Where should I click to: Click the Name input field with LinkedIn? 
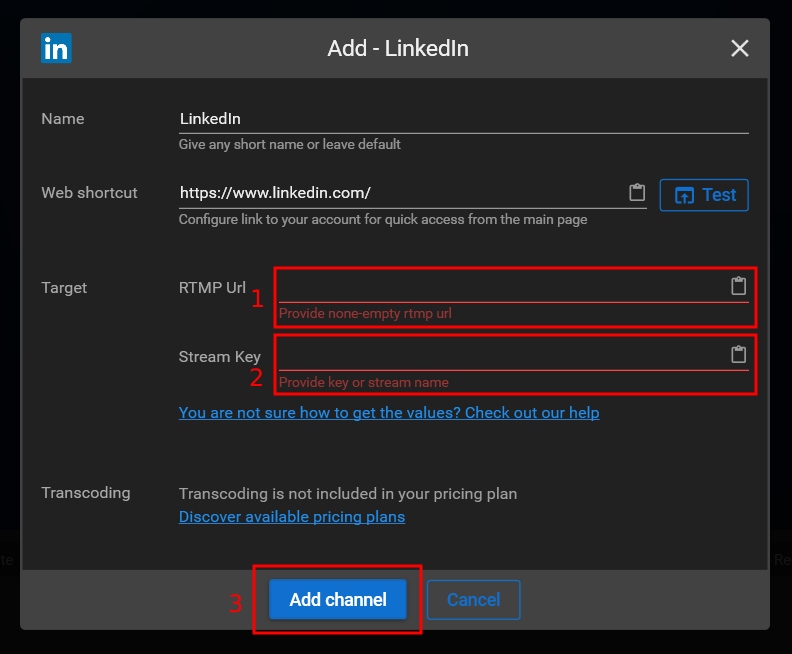pyautogui.click(x=463, y=119)
